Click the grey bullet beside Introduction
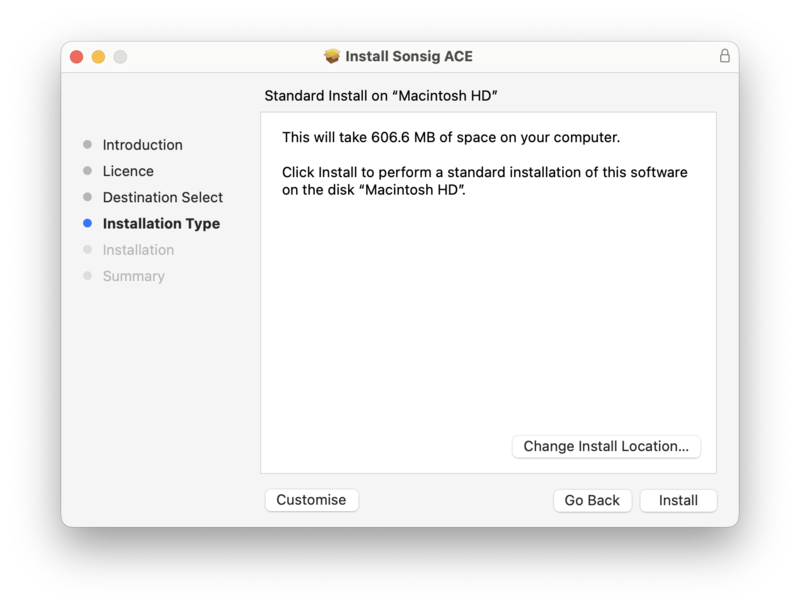This screenshot has height=608, width=800. click(x=88, y=145)
